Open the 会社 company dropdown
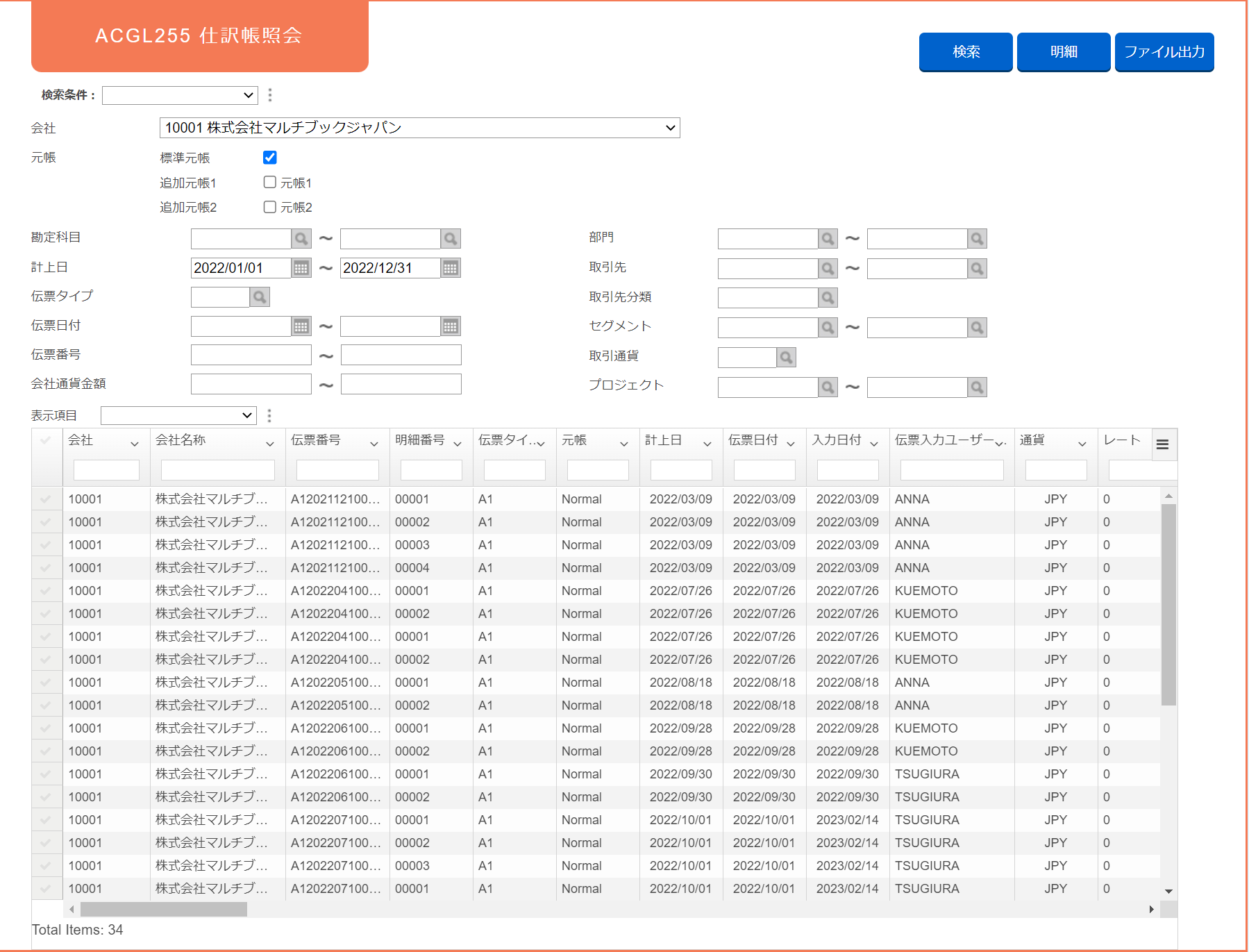 [x=419, y=128]
